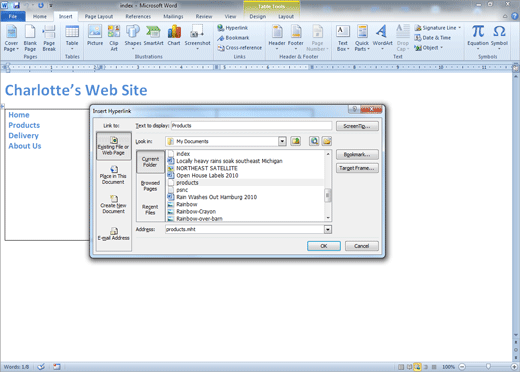
Task: Select E-mail Address link type
Action: (x=113, y=234)
